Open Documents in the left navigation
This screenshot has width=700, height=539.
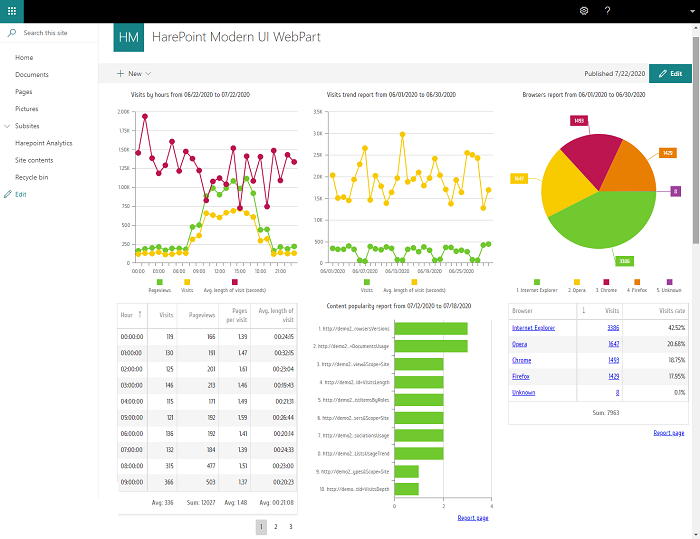point(32,75)
